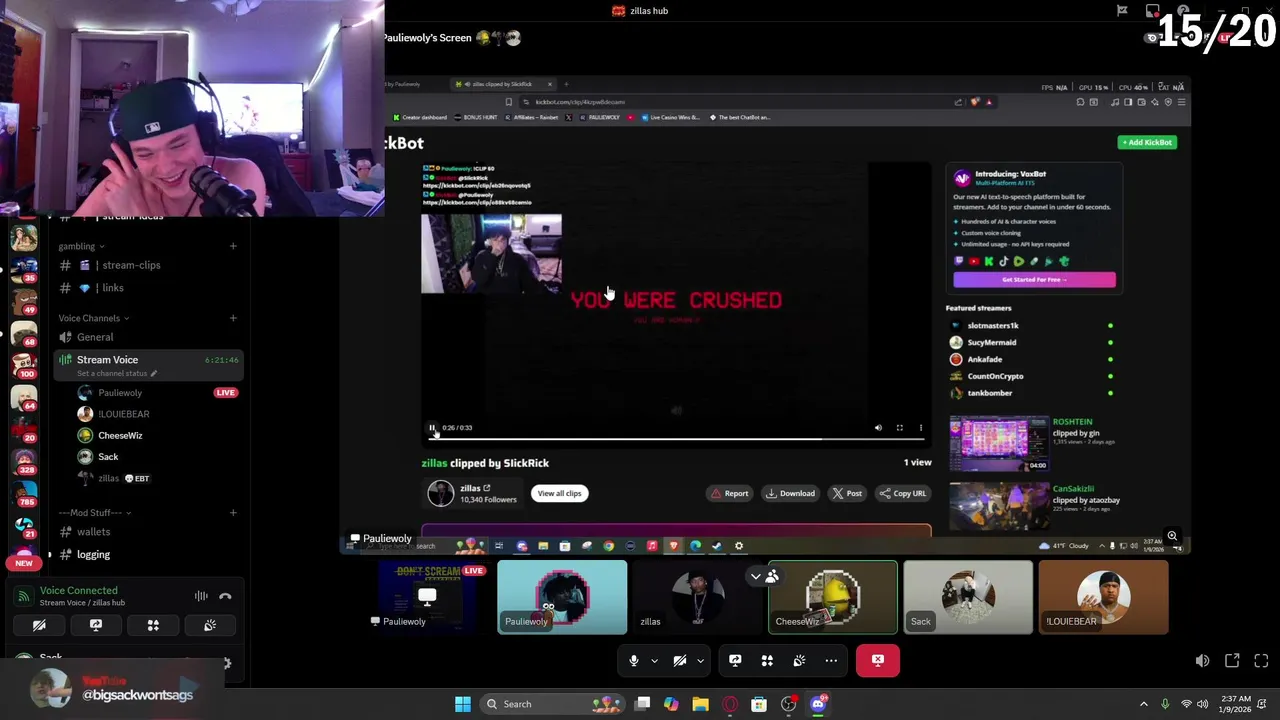Join the General voice channel
The image size is (1280, 720).
[x=148, y=337]
